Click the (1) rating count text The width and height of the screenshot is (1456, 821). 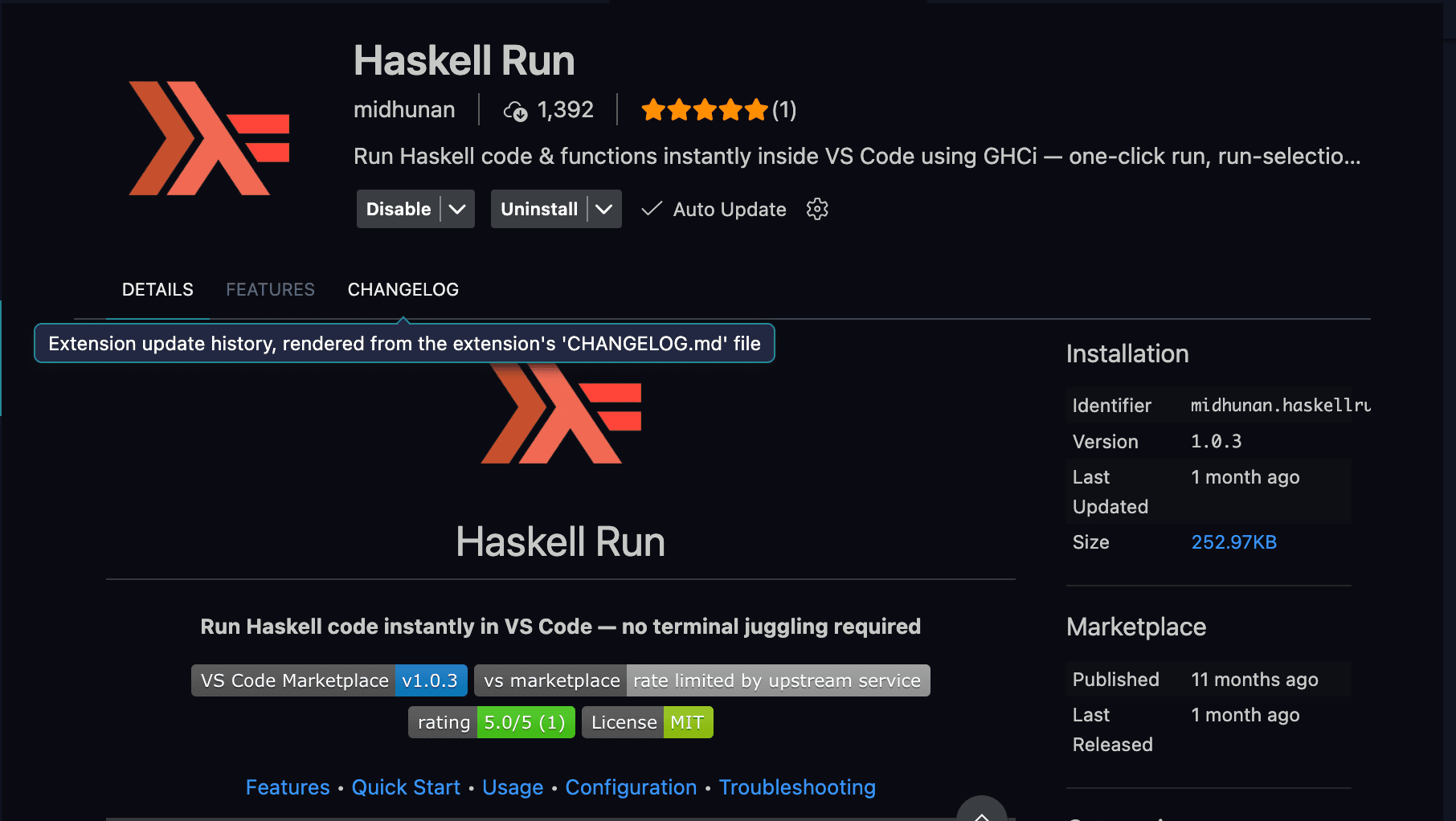tap(784, 110)
